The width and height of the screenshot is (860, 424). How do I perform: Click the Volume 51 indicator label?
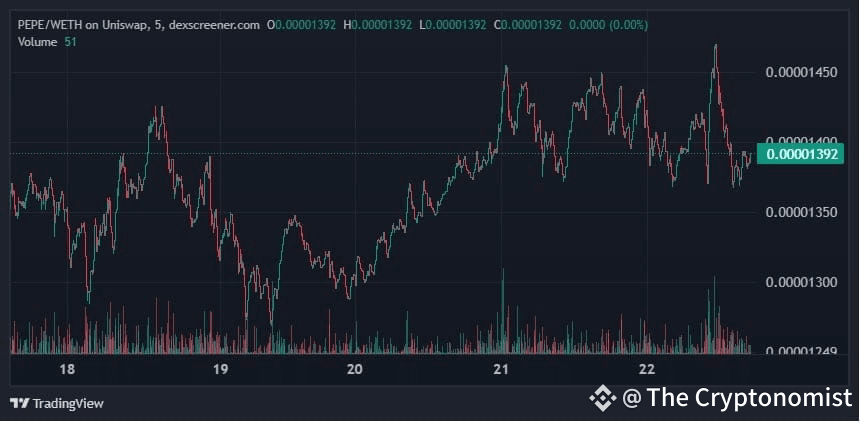(x=47, y=42)
